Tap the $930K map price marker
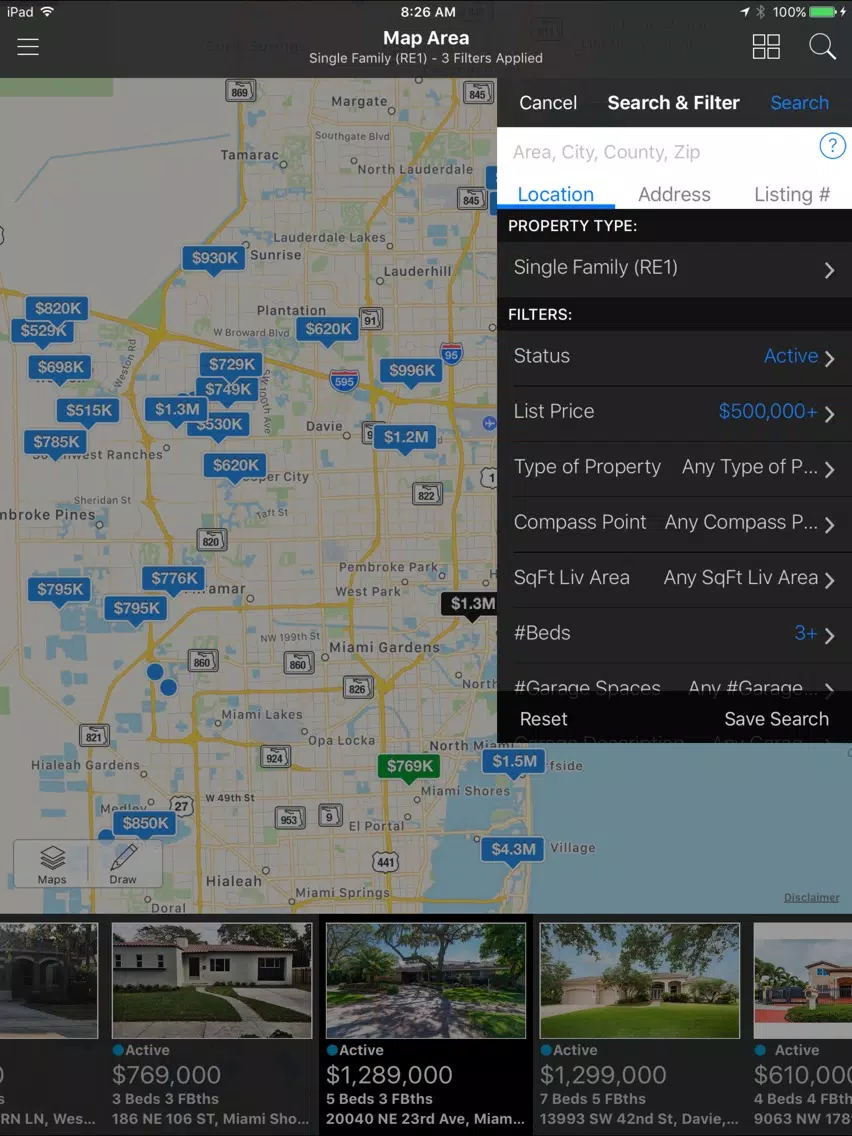852x1136 pixels. click(214, 259)
